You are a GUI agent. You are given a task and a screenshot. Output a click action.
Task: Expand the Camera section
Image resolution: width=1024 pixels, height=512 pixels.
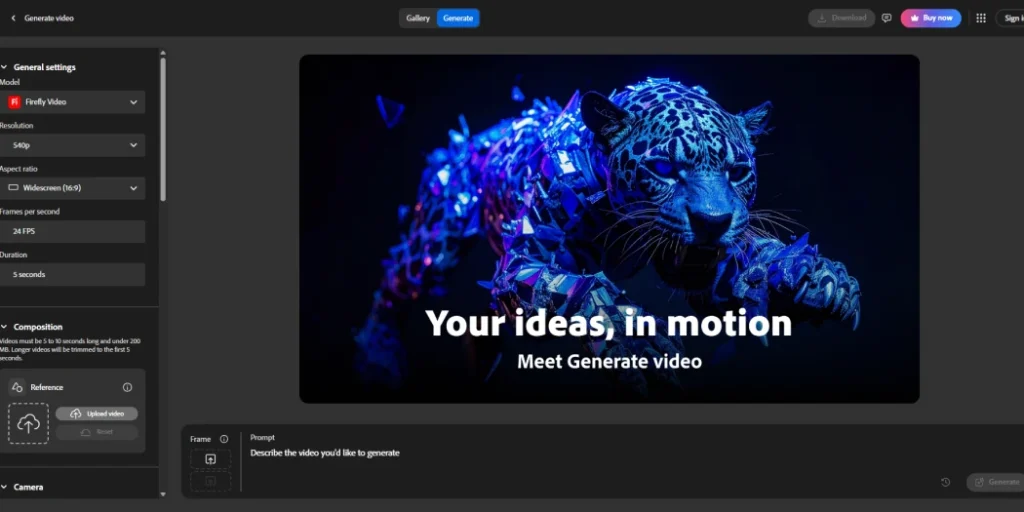4,487
